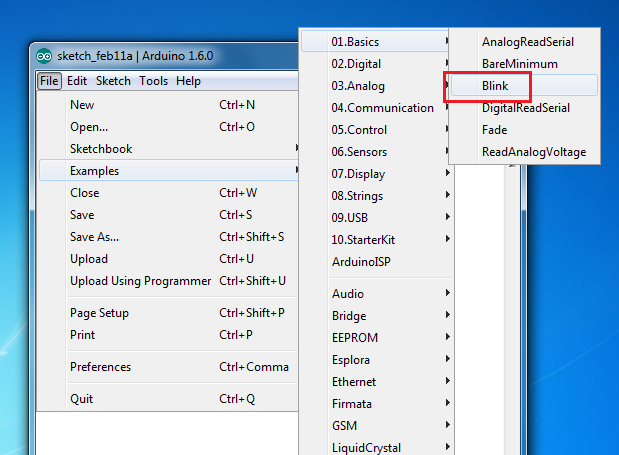
Task: Select Upload Using Programmer
Action: pyautogui.click(x=169, y=281)
